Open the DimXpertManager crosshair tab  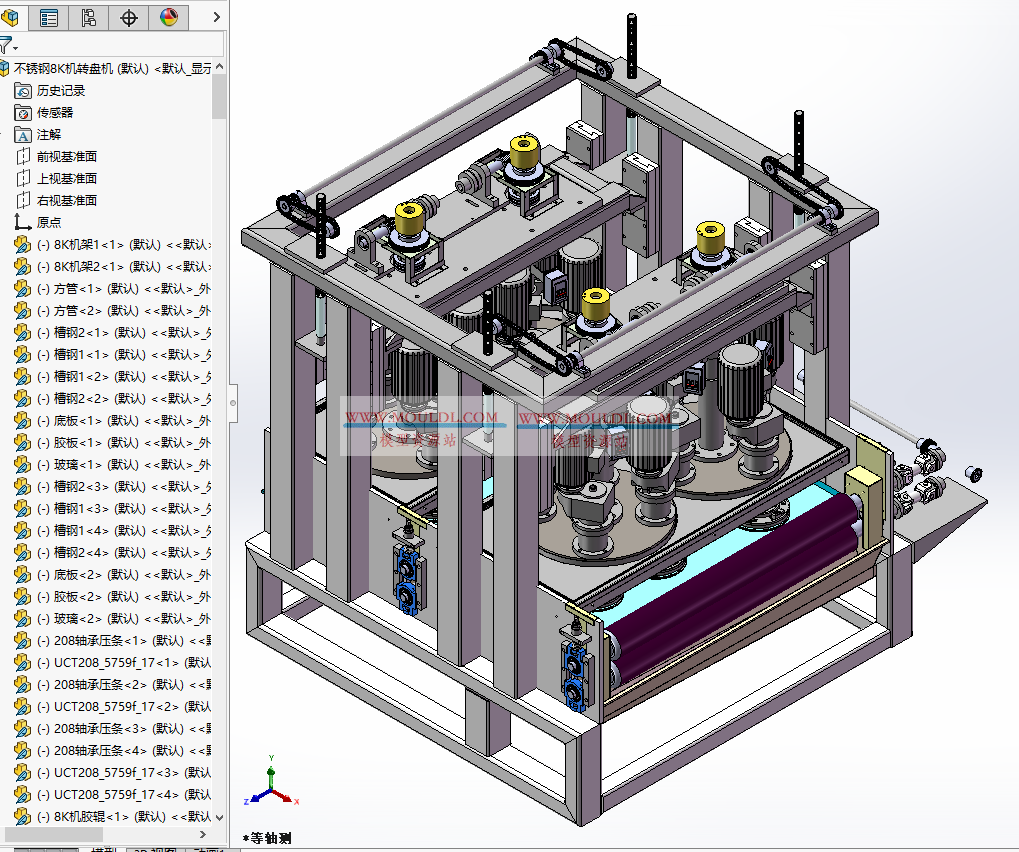(128, 17)
